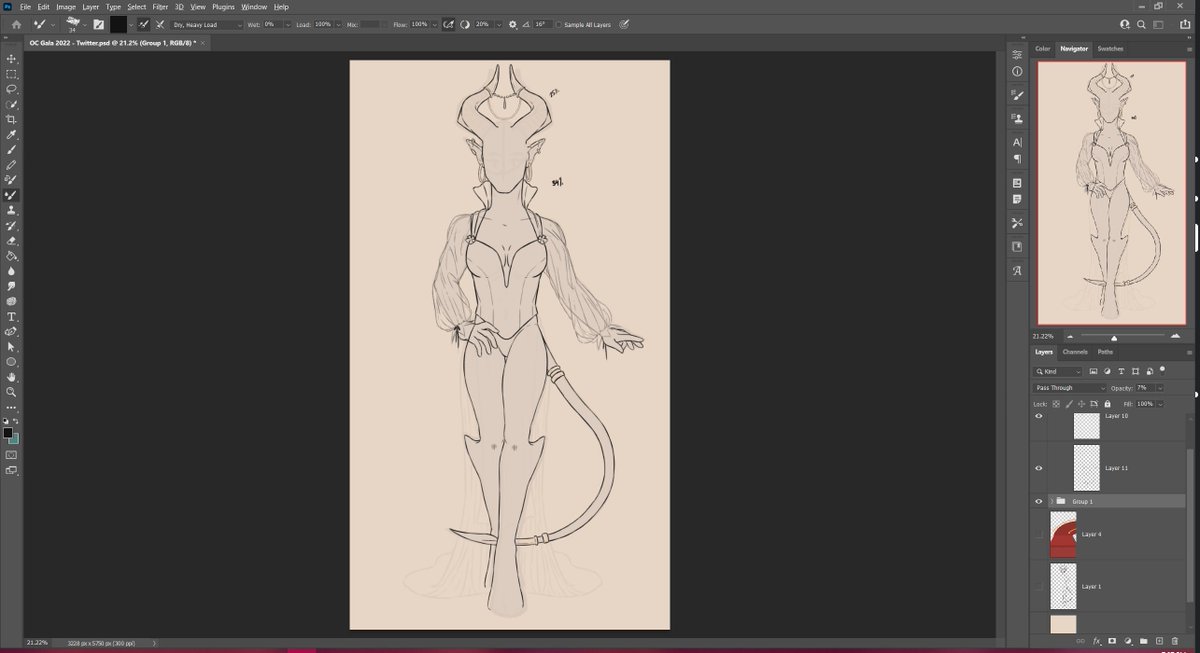Image resolution: width=1200 pixels, height=653 pixels.
Task: Expand the Group 1 folder arrow
Action: (1052, 501)
